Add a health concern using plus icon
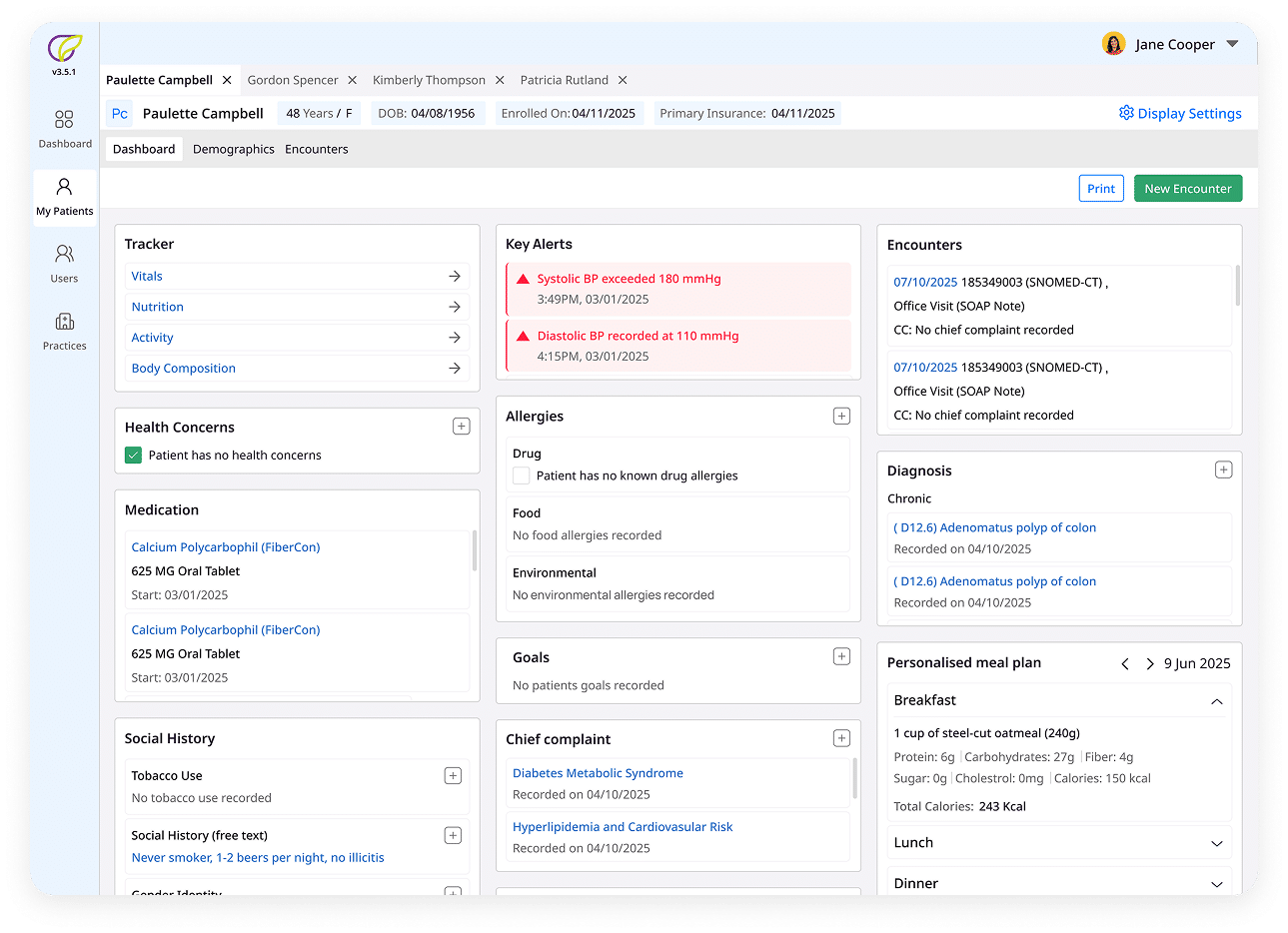Image resolution: width=1288 pixels, height=933 pixels. [x=461, y=427]
